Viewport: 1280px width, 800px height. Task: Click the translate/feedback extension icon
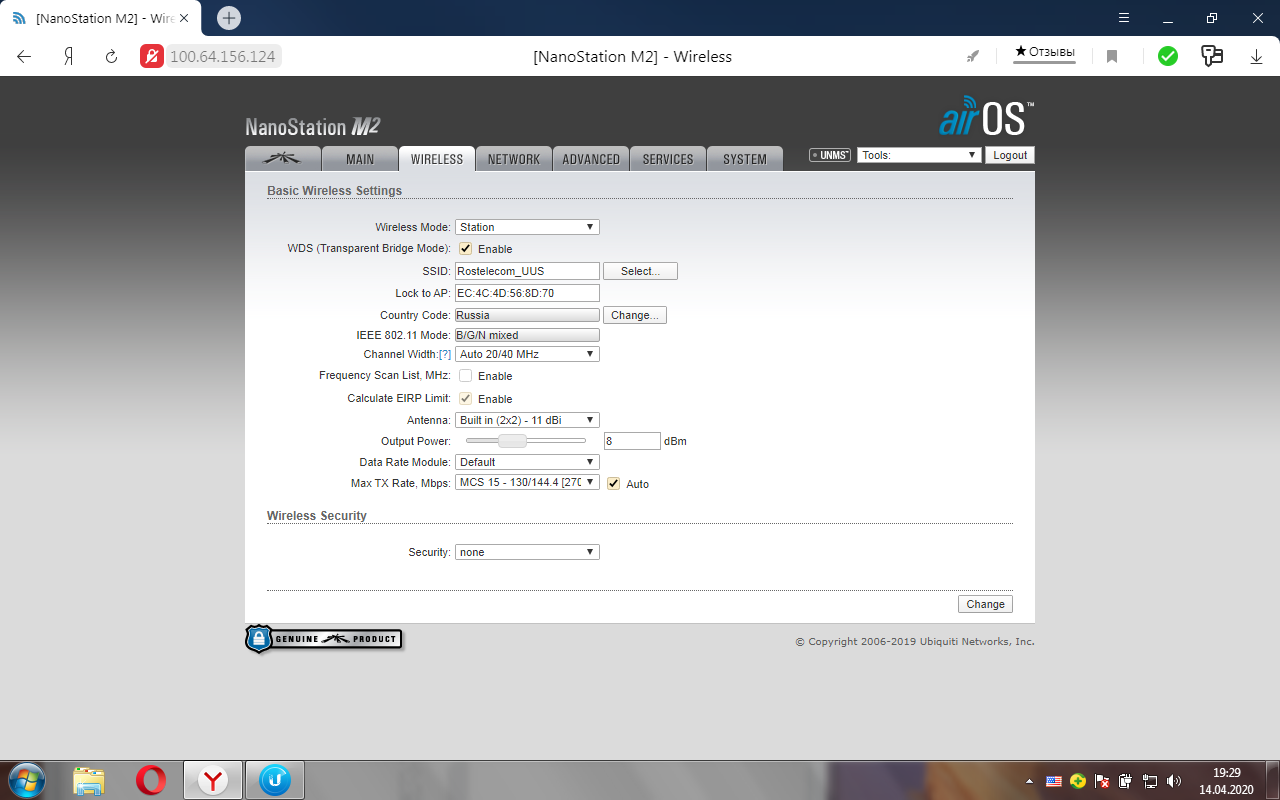tap(1212, 56)
